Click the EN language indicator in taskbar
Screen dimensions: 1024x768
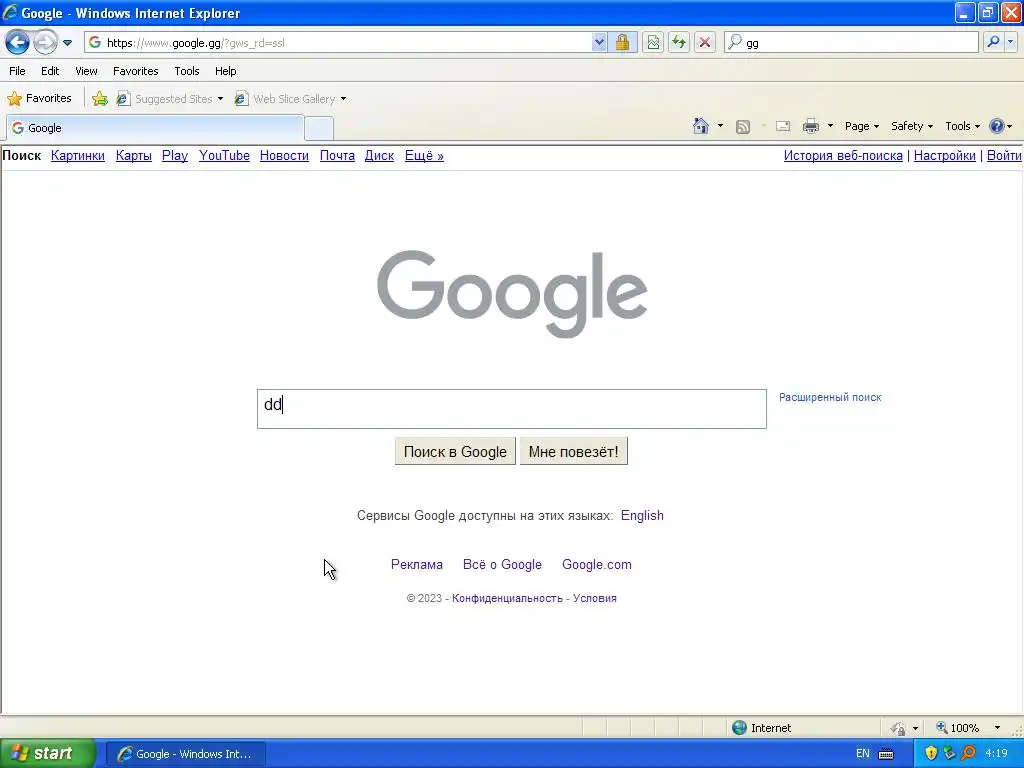pos(863,754)
